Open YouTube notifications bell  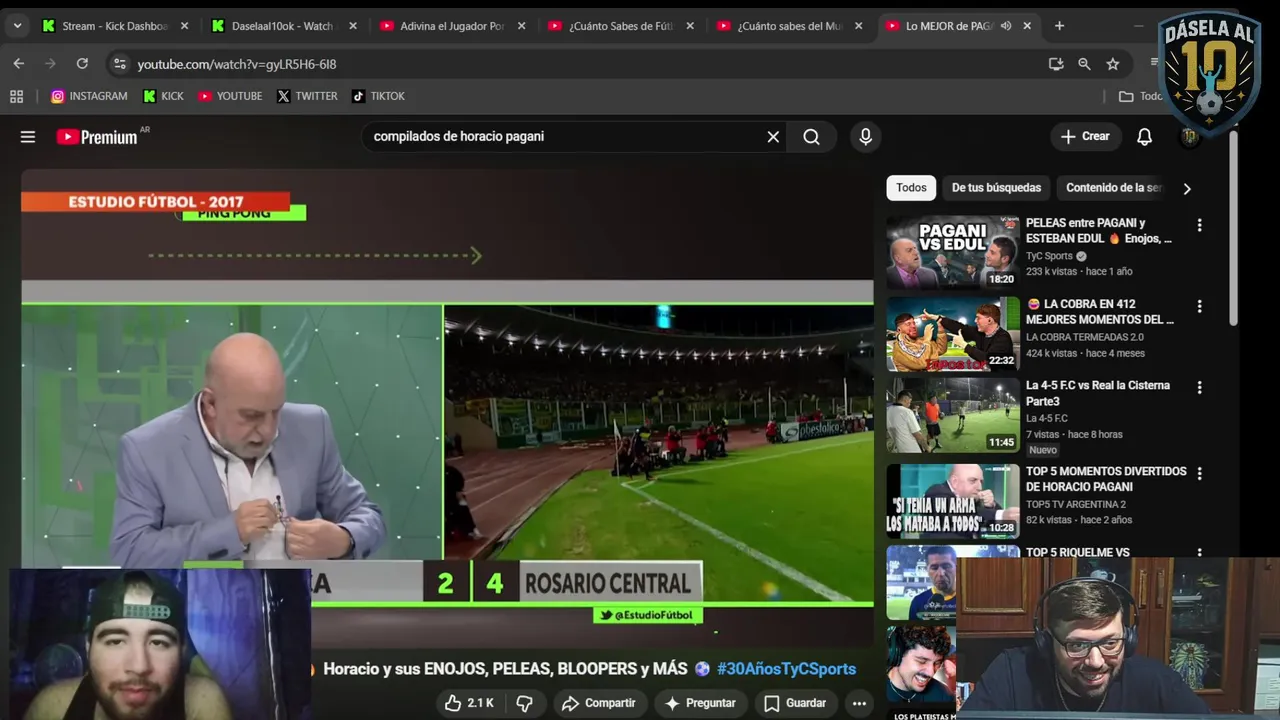pos(1145,137)
